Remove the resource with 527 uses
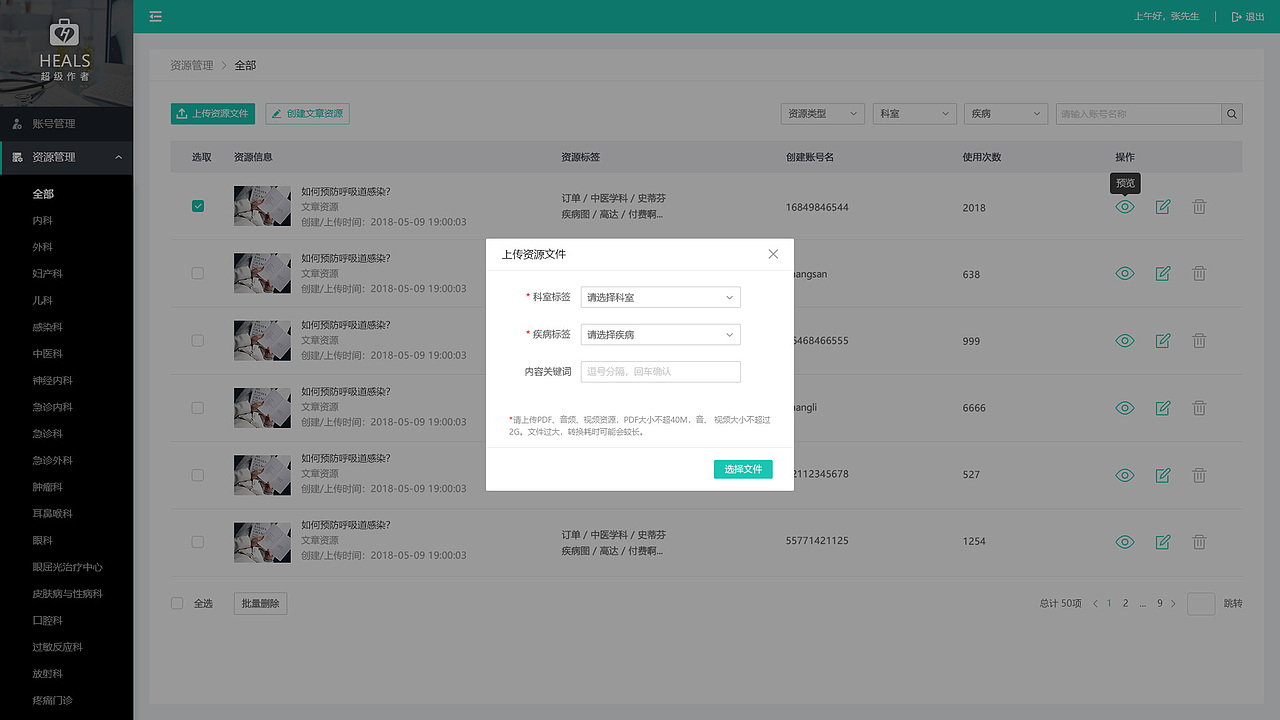This screenshot has width=1280, height=720. click(1199, 474)
